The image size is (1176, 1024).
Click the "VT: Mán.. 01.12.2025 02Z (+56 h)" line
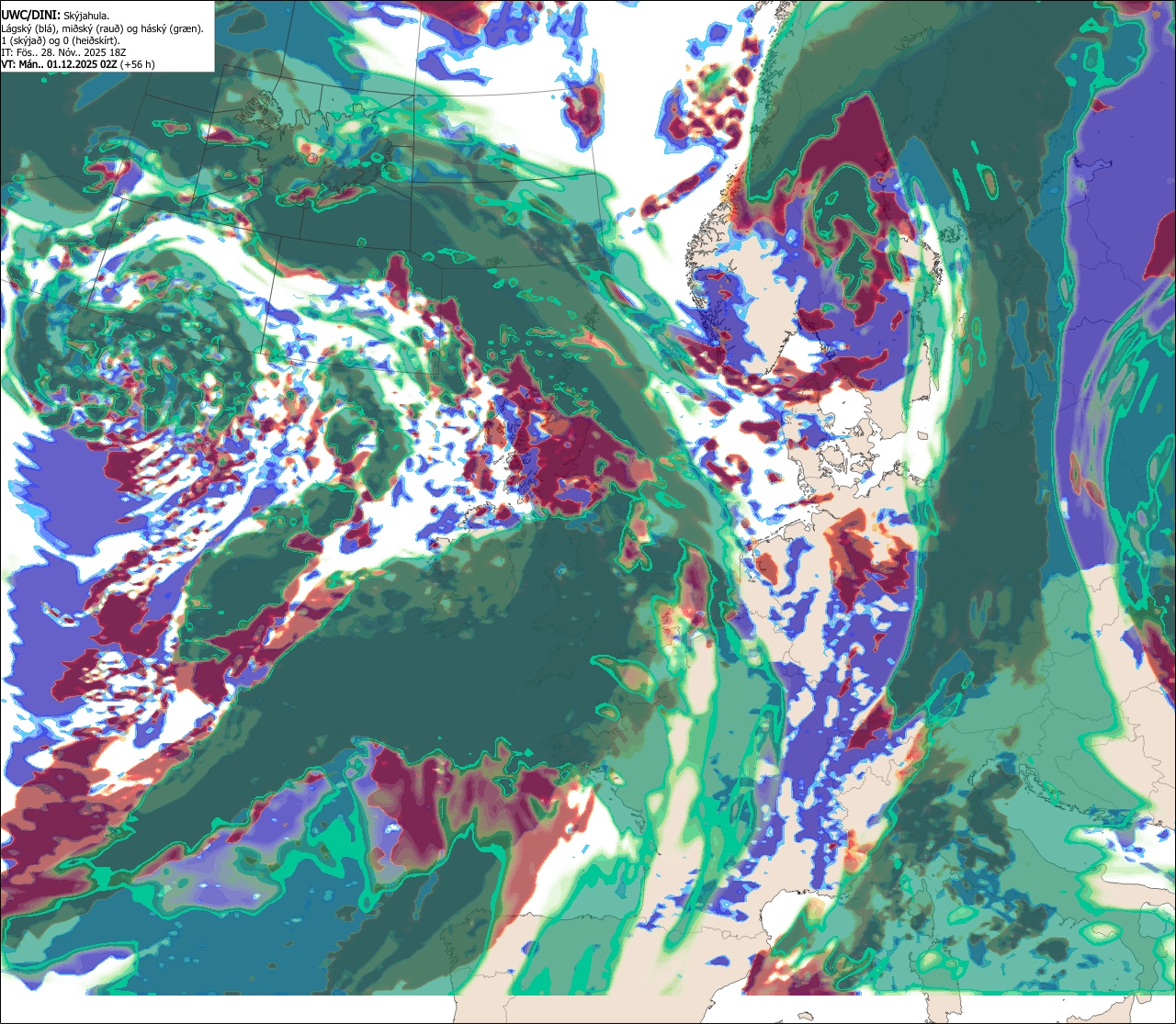click(78, 64)
